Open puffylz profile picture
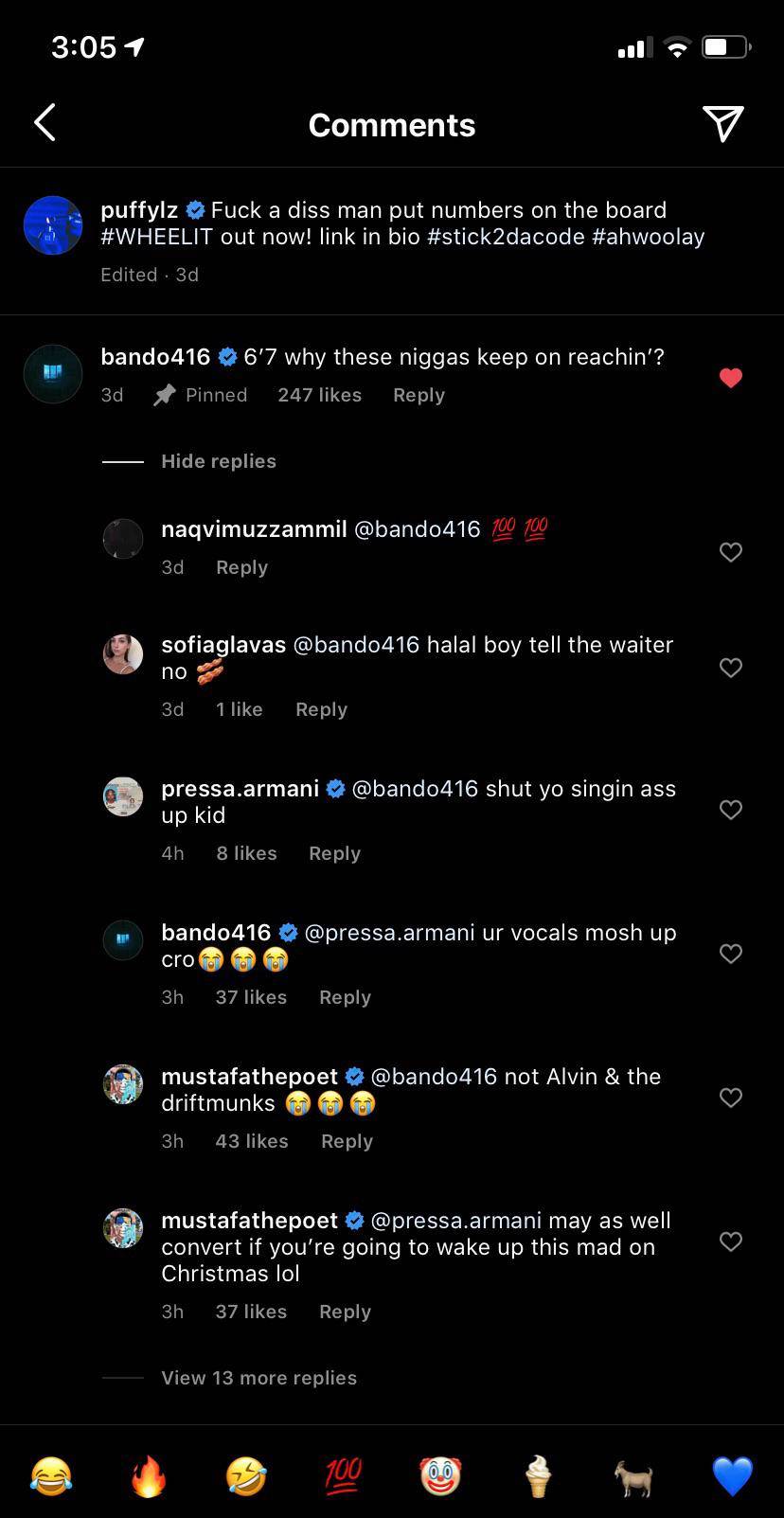The image size is (784, 1518). (x=53, y=225)
